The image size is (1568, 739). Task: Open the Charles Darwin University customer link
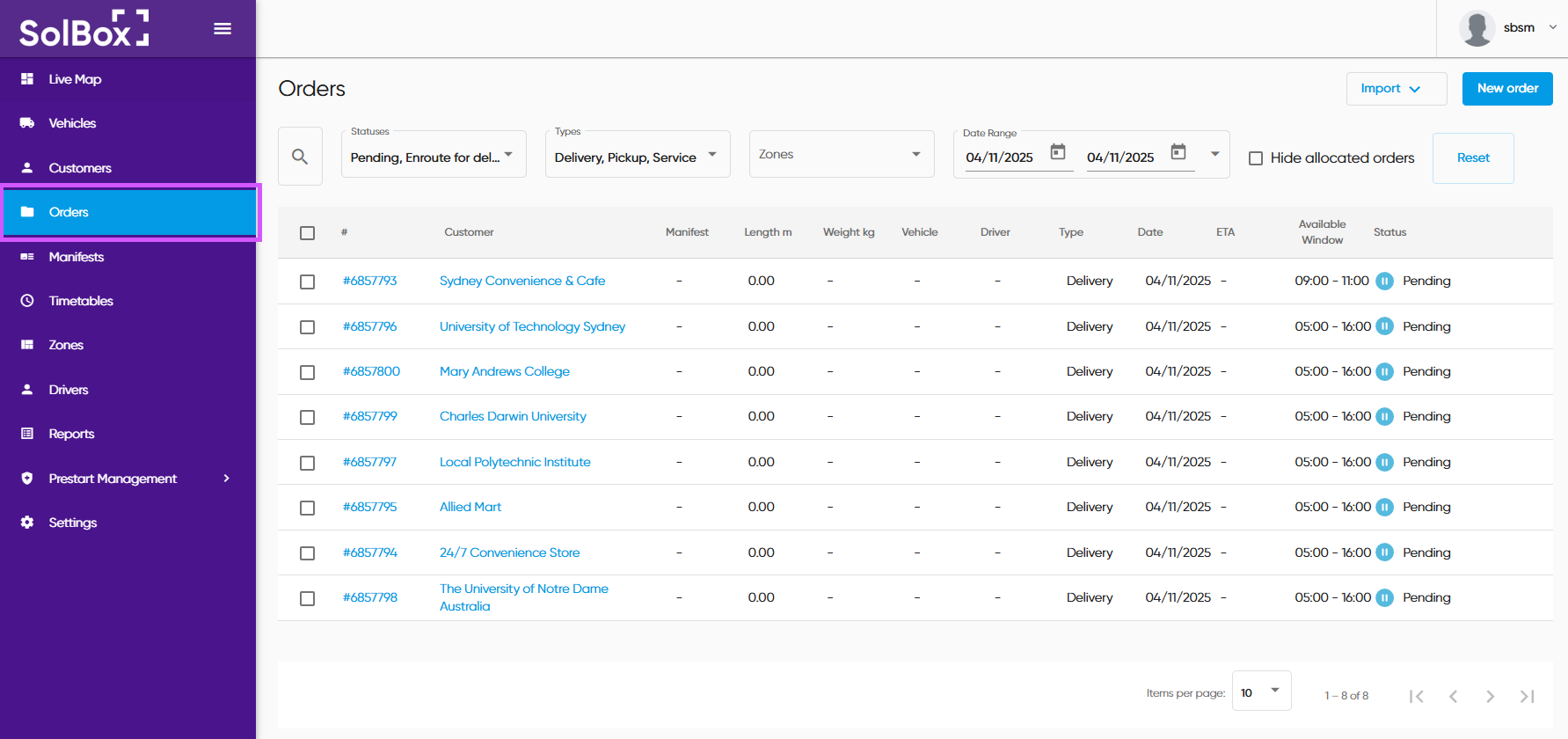coord(513,417)
